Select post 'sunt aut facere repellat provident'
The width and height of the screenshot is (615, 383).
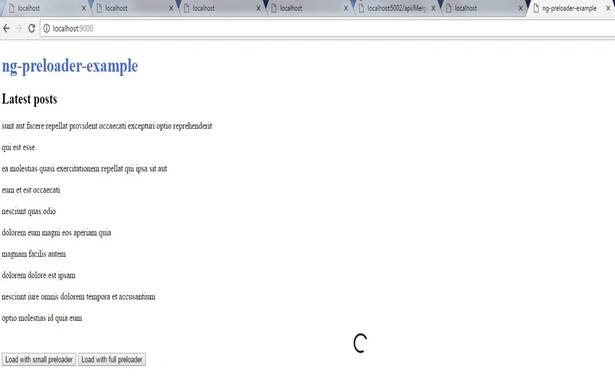click(x=107, y=126)
